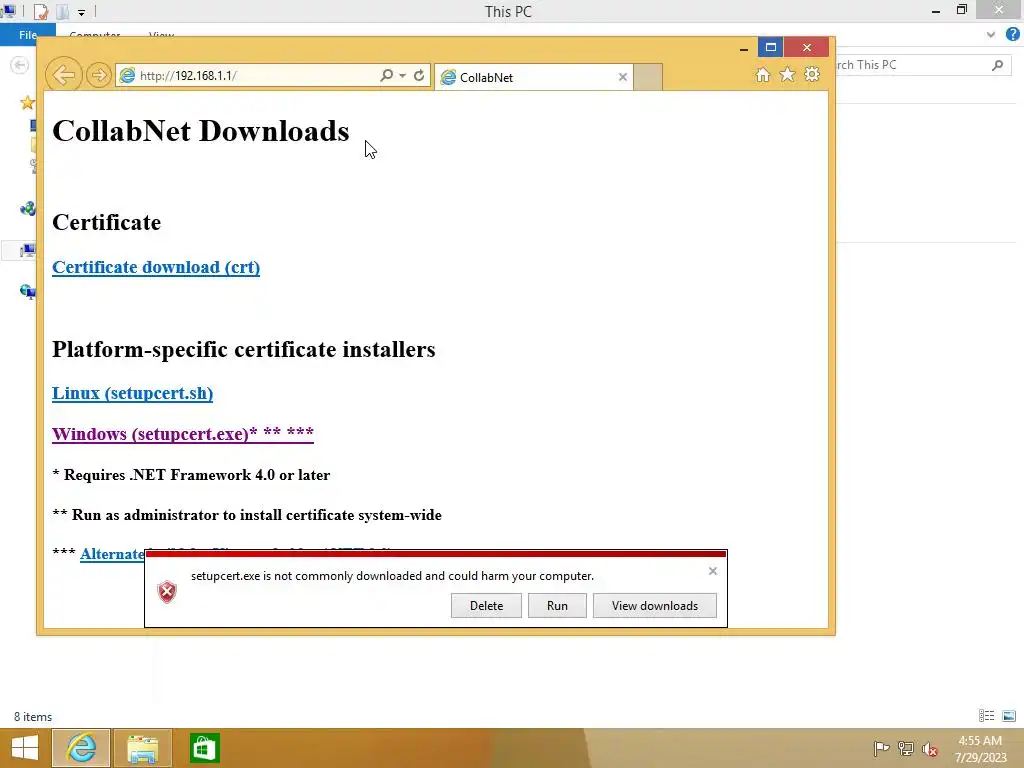Open Action Center flag in system tray
1024x768 pixels.
[x=881, y=748]
